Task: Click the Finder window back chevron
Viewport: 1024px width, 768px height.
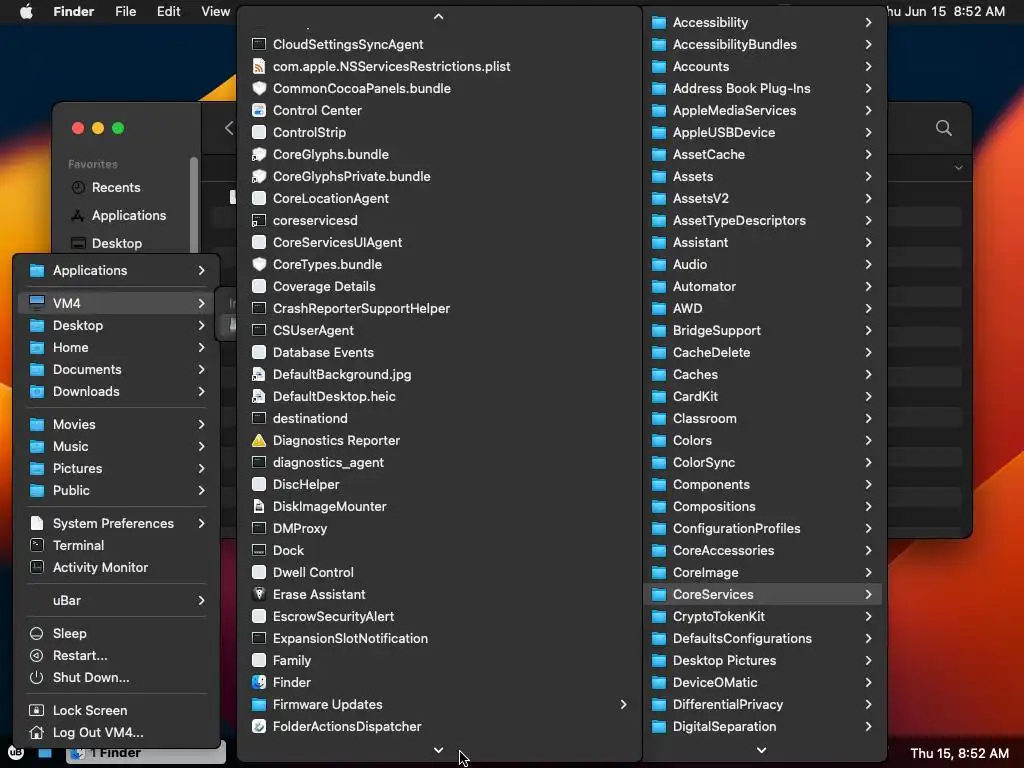Action: [229, 128]
